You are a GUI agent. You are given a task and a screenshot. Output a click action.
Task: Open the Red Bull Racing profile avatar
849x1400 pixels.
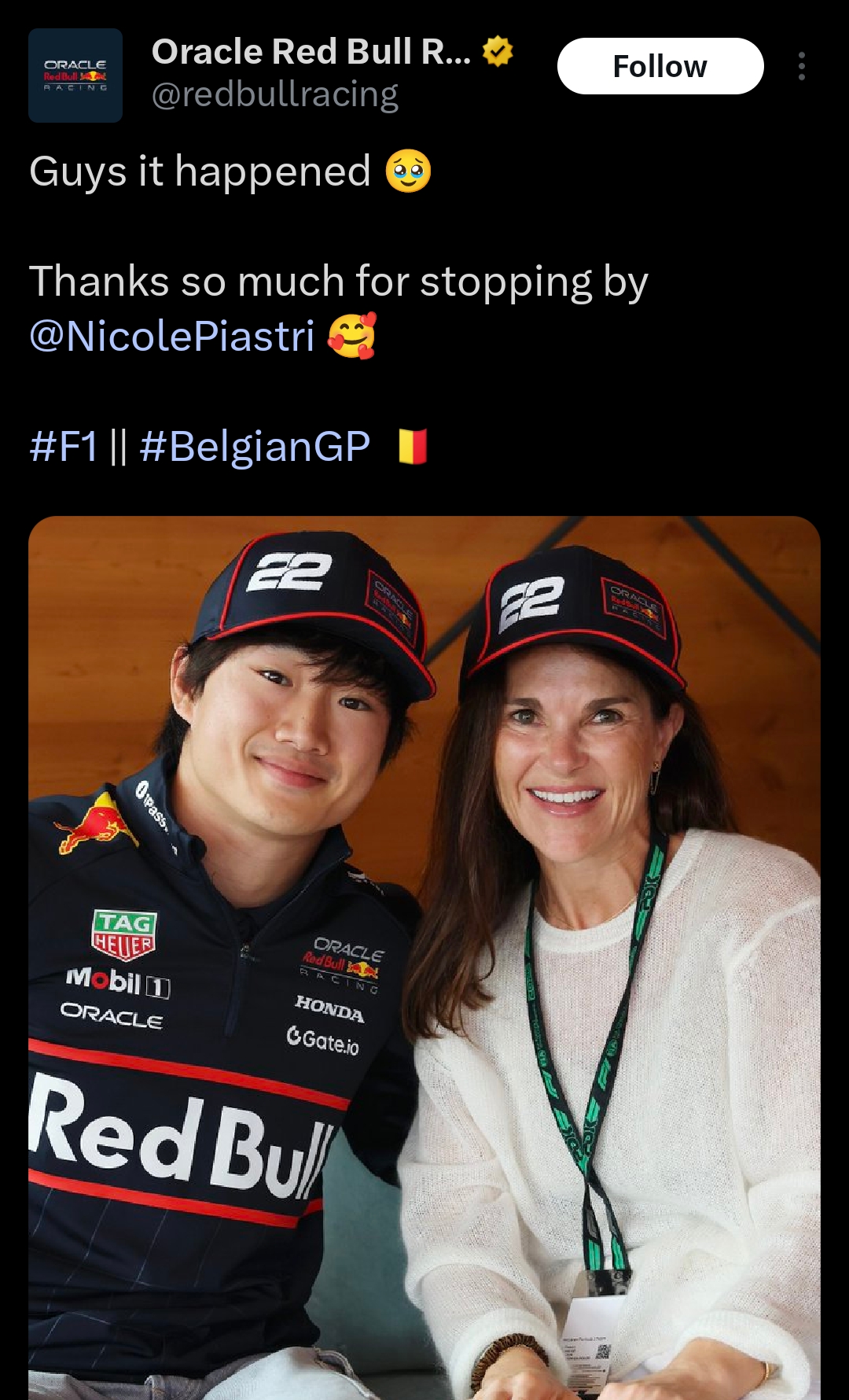coord(75,76)
